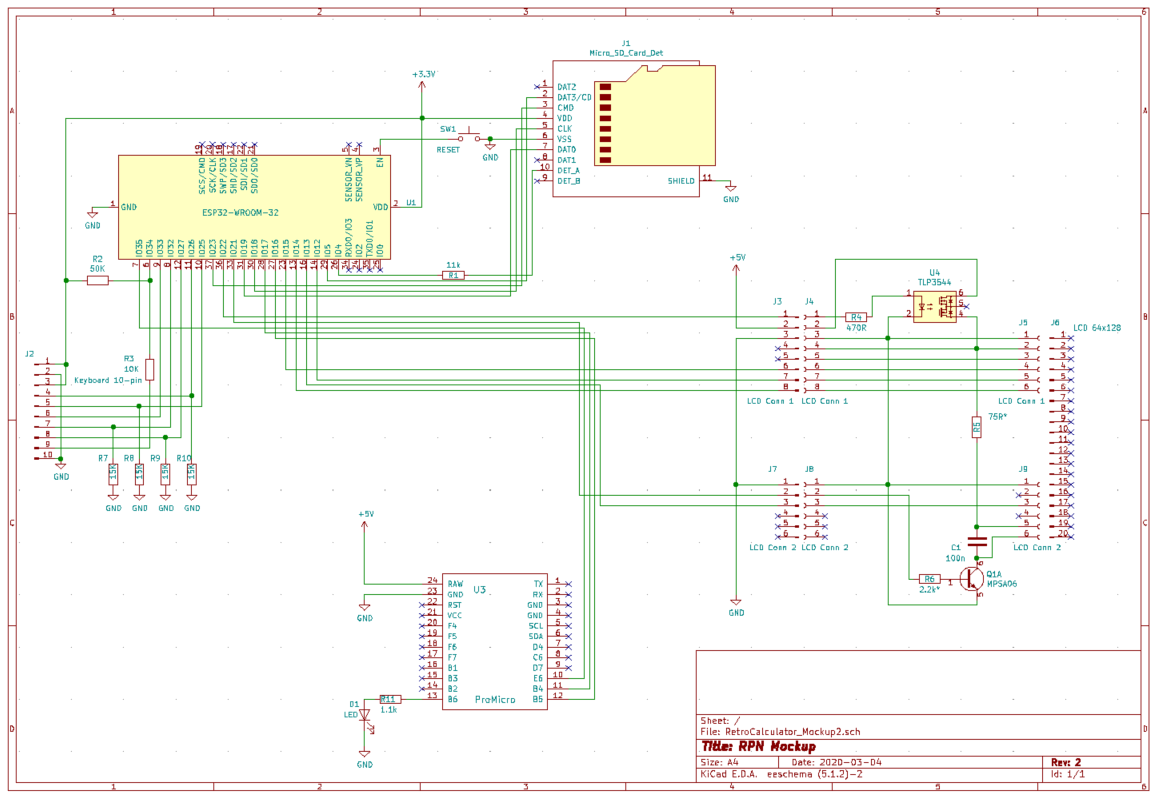Select the micro SD card graphic in J1
Image resolution: width=1157 pixels, height=800 pixels.
coord(656,115)
